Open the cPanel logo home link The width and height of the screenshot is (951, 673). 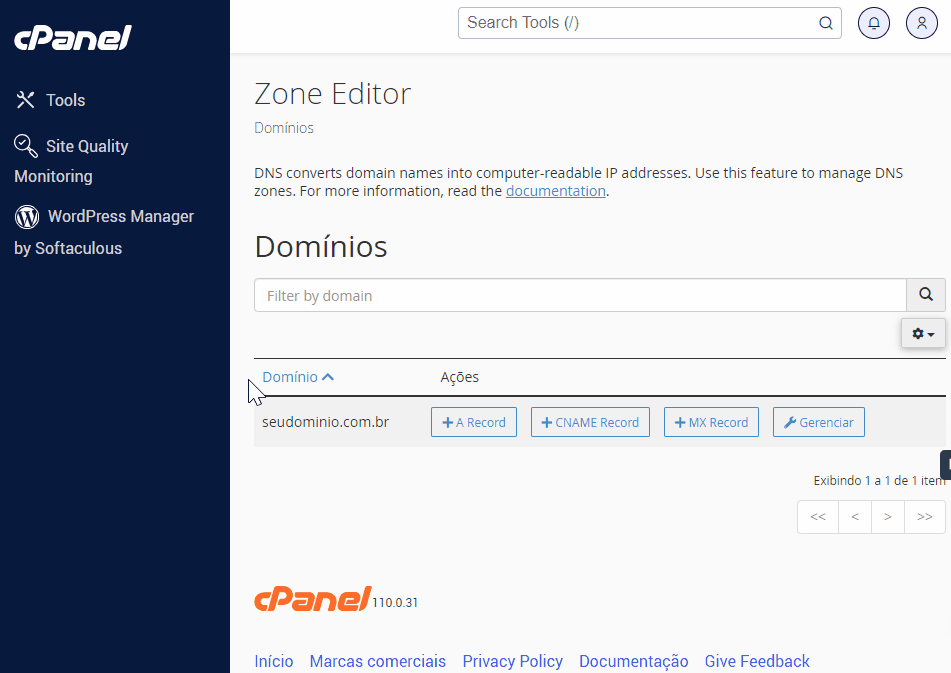click(73, 38)
